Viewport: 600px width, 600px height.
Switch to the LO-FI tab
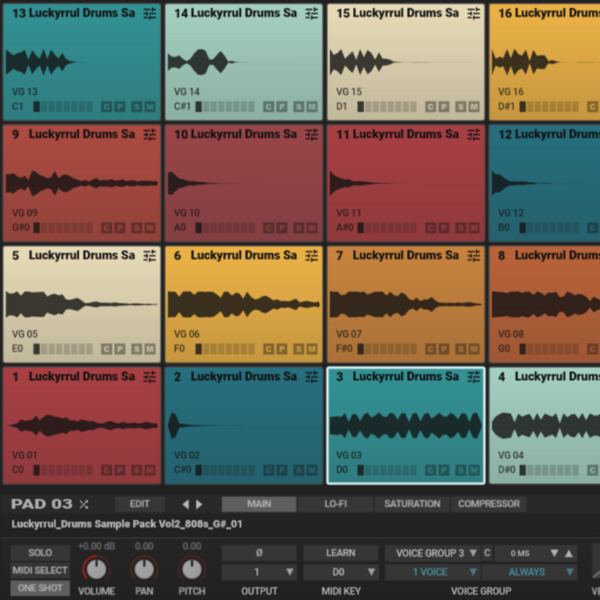point(336,504)
